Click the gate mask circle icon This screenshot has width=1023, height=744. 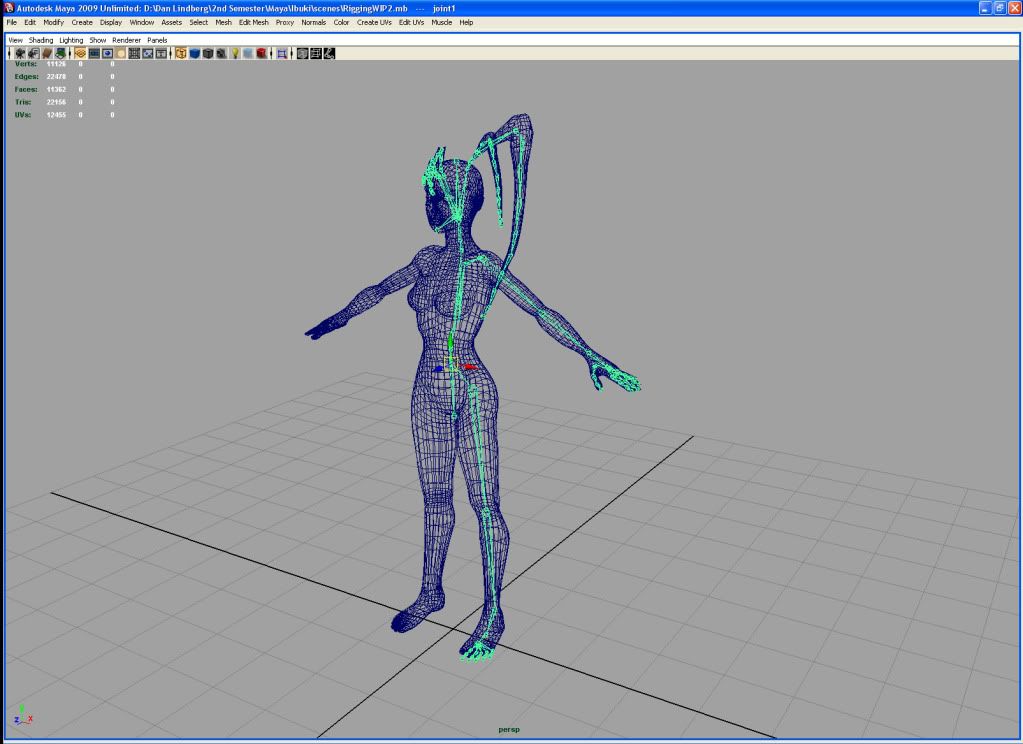click(121, 54)
